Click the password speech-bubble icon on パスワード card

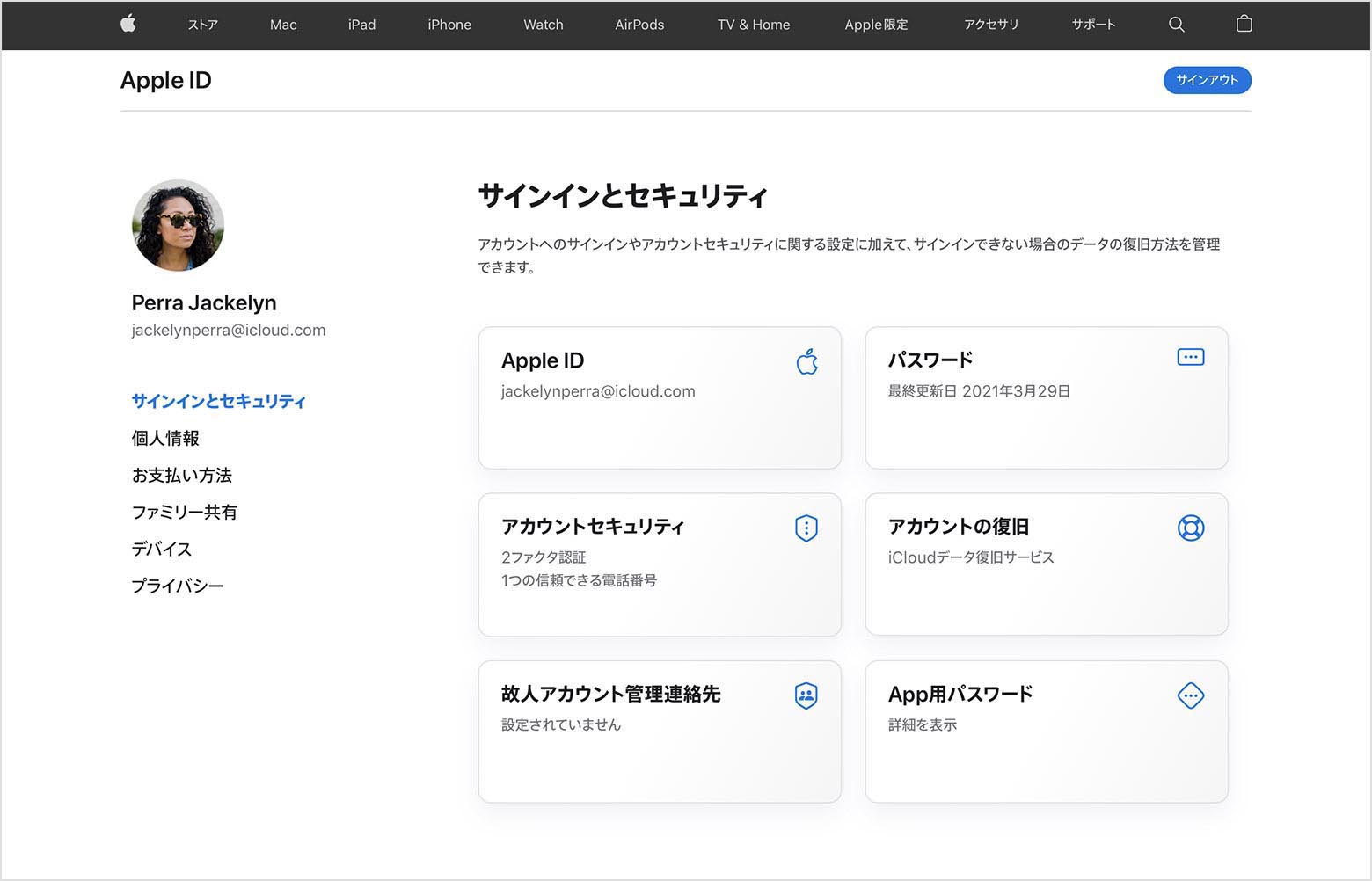[x=1190, y=357]
